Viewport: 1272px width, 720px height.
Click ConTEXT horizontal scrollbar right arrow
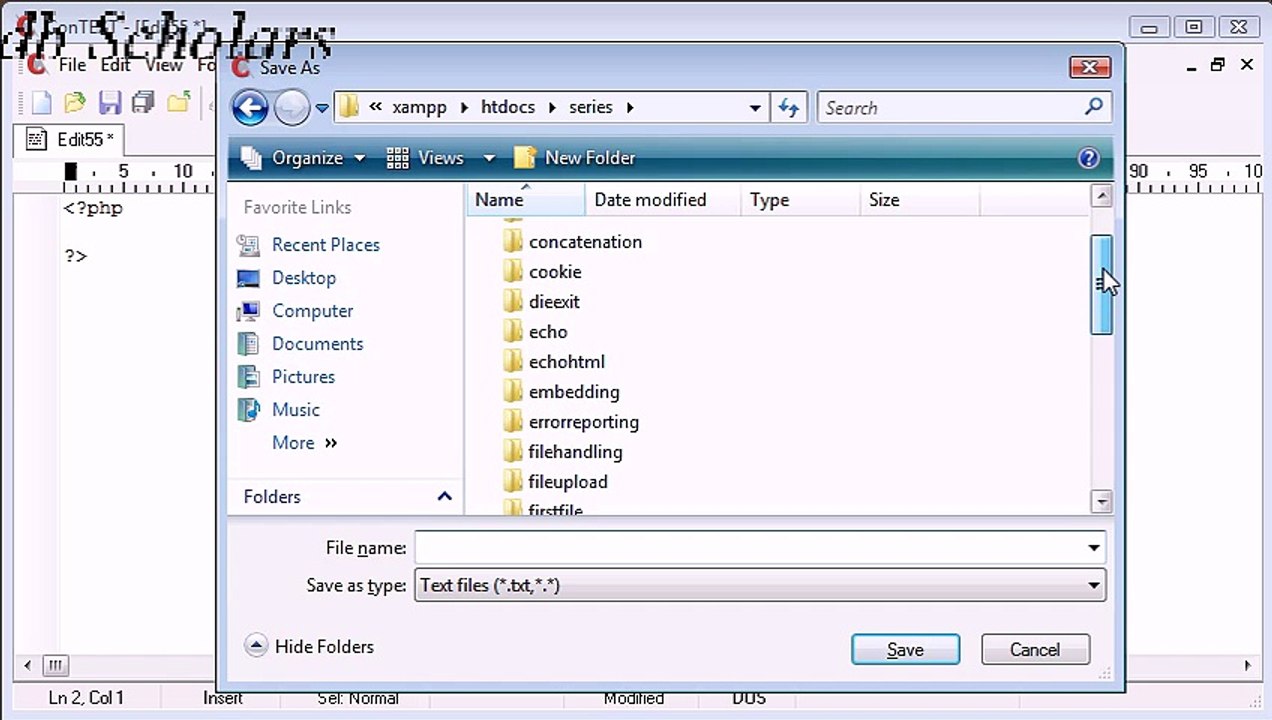click(x=1248, y=665)
